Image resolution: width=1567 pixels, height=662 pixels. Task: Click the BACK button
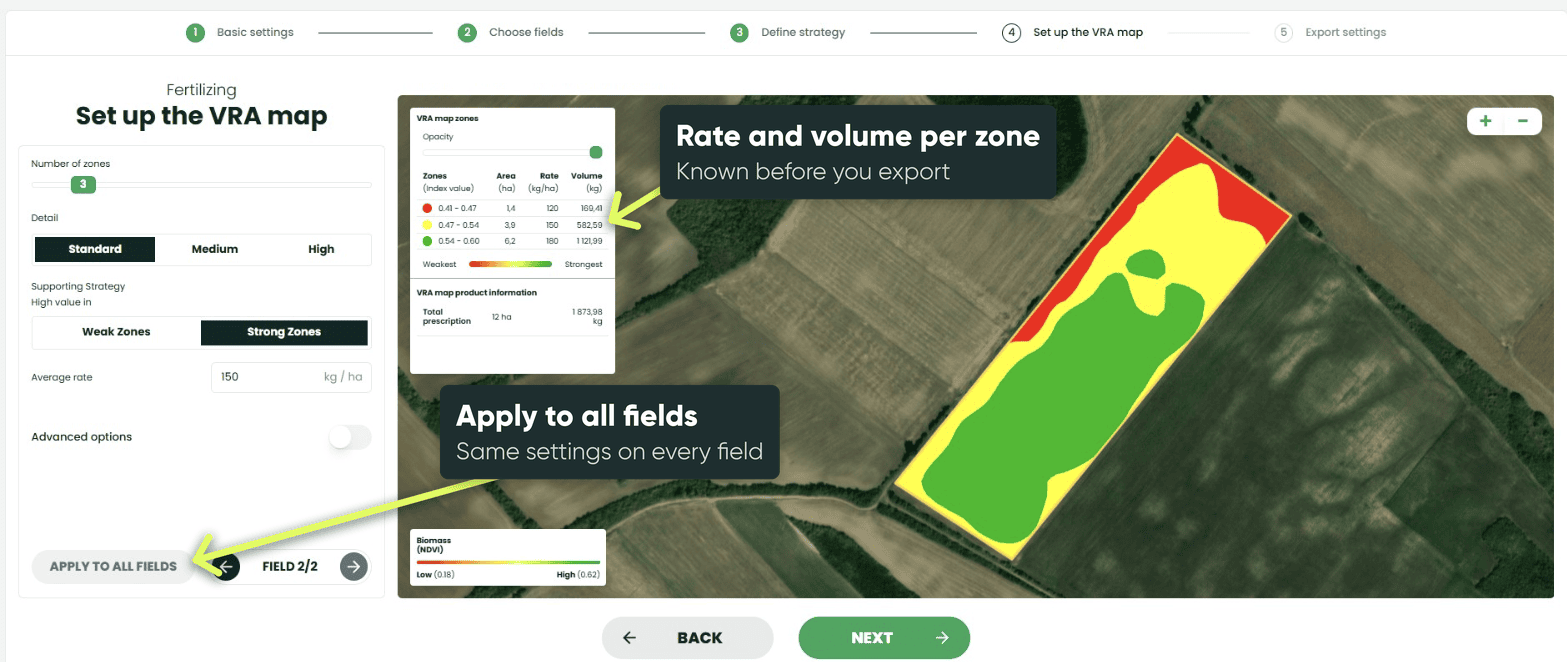(x=687, y=638)
